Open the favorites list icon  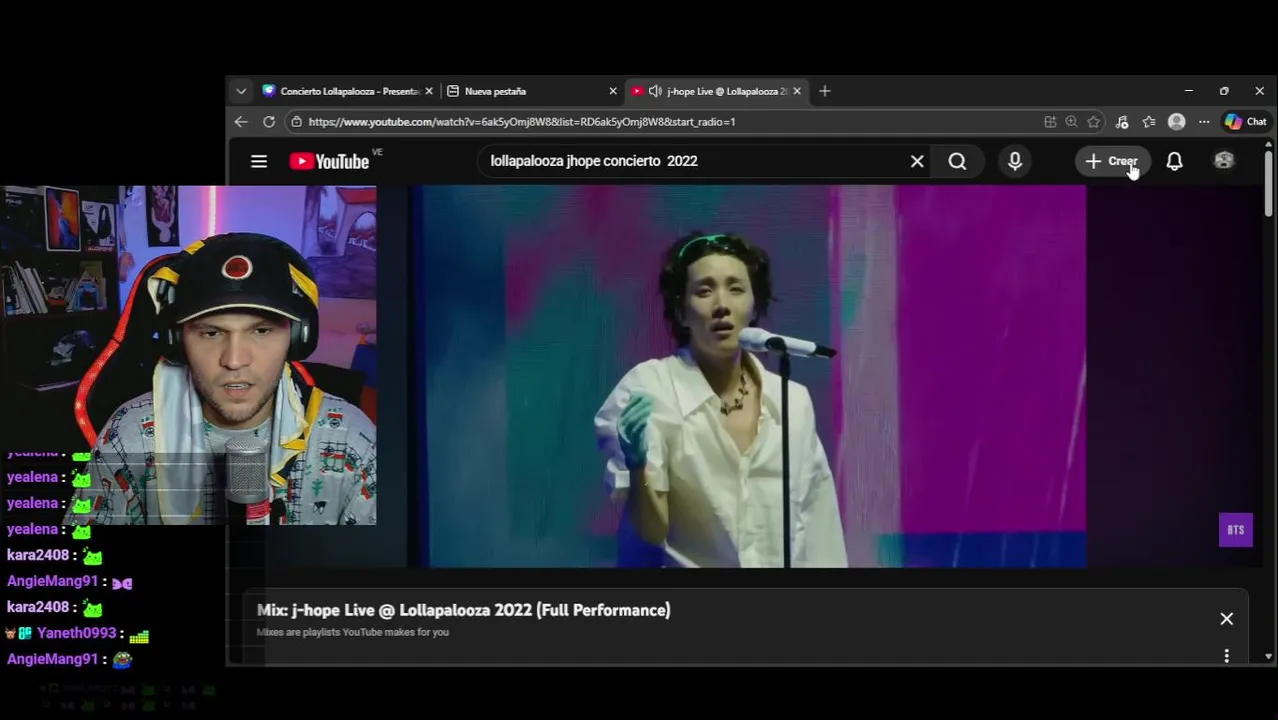(1149, 121)
